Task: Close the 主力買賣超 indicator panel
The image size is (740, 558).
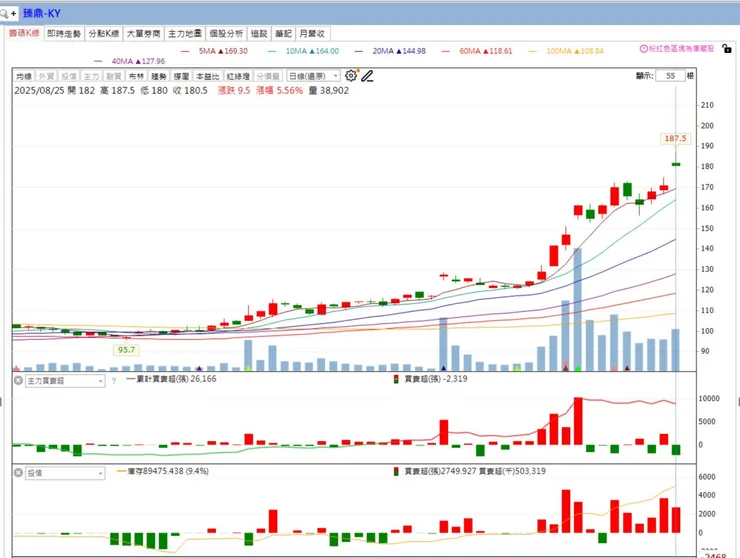Action: [x=18, y=380]
